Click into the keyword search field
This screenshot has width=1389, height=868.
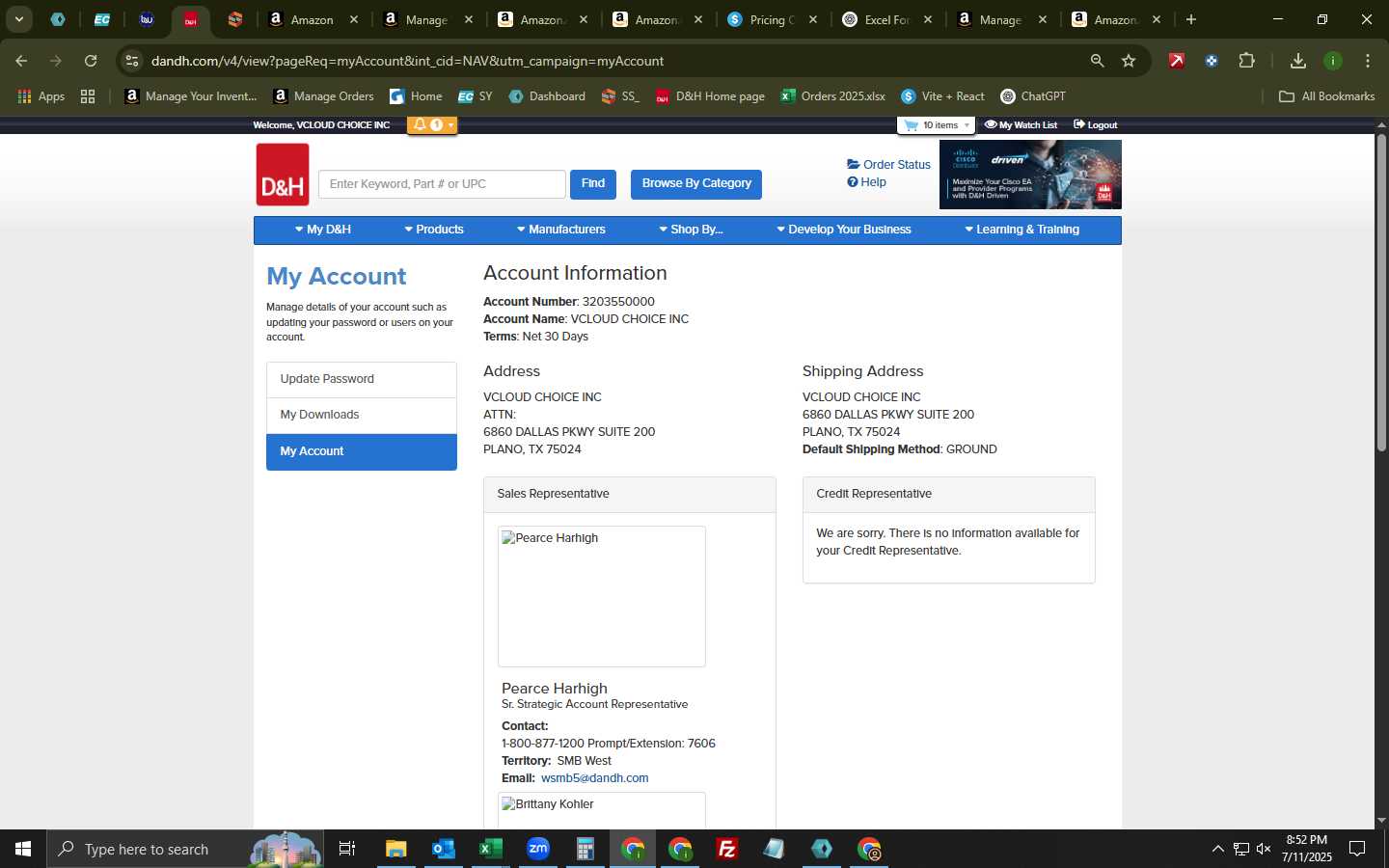point(442,184)
